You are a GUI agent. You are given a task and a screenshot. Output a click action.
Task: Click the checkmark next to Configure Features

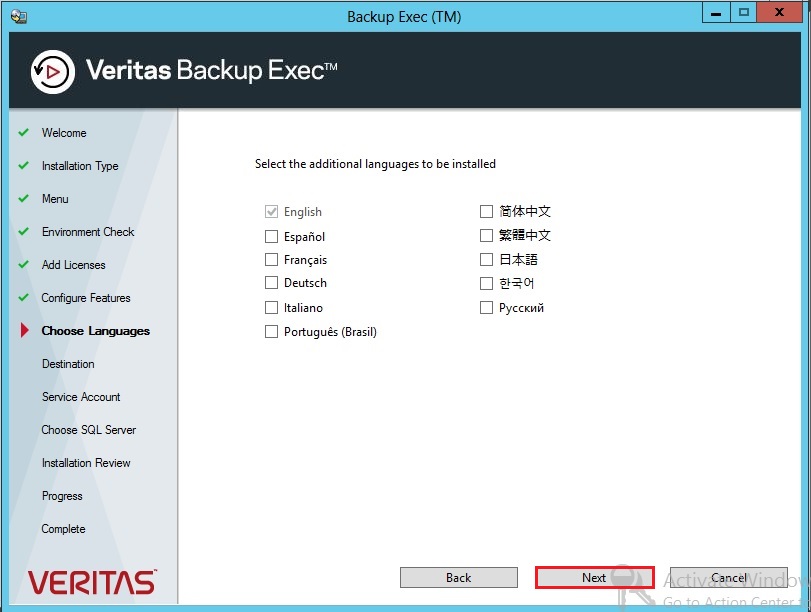tap(25, 298)
